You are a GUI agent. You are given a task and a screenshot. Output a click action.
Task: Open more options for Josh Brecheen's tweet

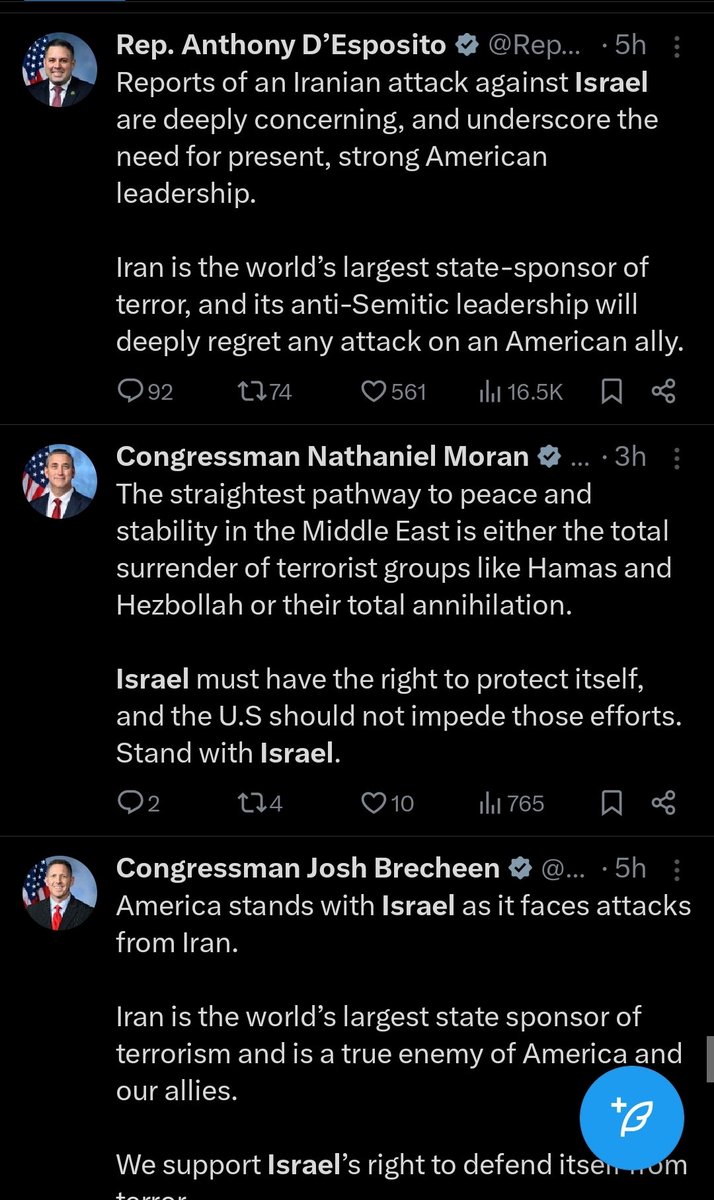677,869
